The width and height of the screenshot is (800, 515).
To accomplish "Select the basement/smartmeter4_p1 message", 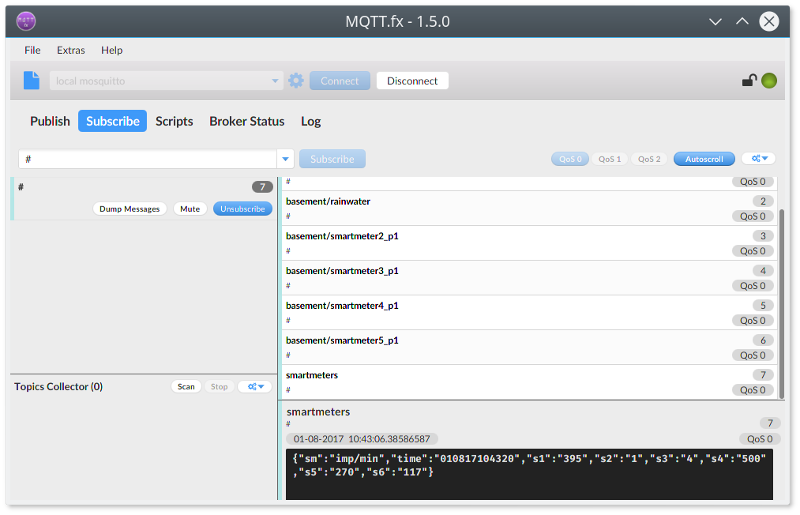I will 529,312.
